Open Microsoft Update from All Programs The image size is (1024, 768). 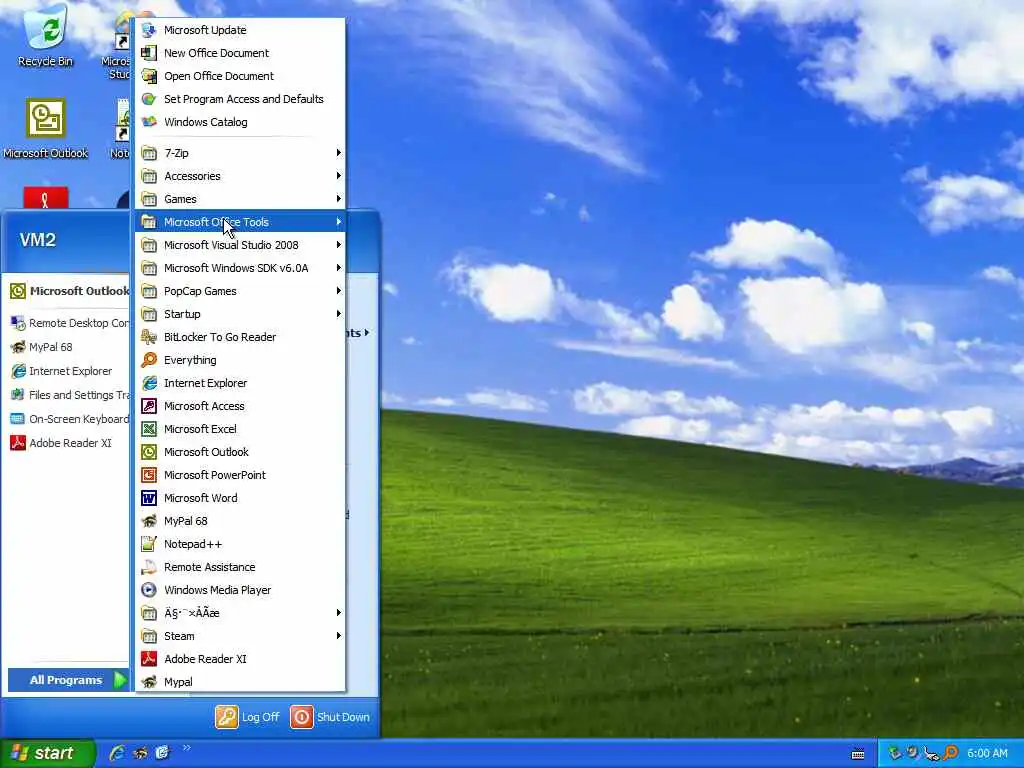240,30
